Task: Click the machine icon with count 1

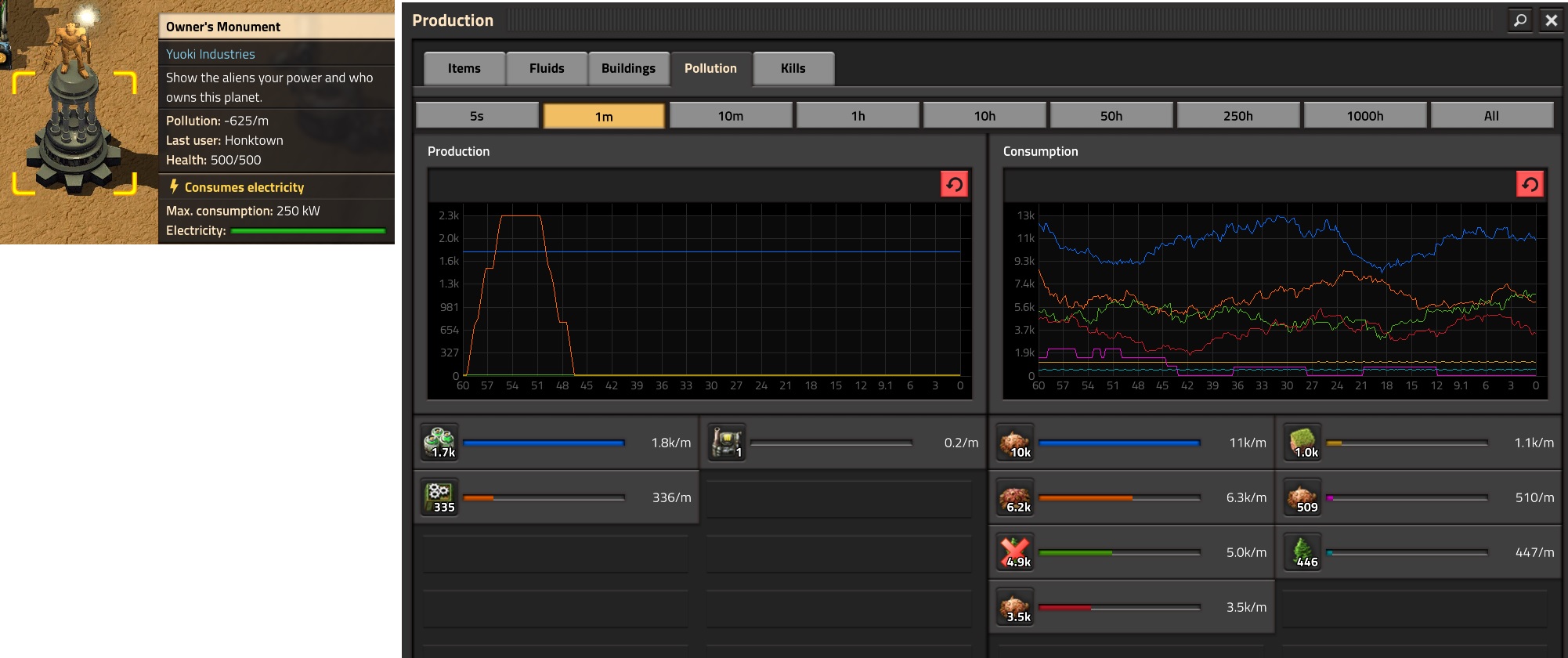Action: tap(727, 443)
